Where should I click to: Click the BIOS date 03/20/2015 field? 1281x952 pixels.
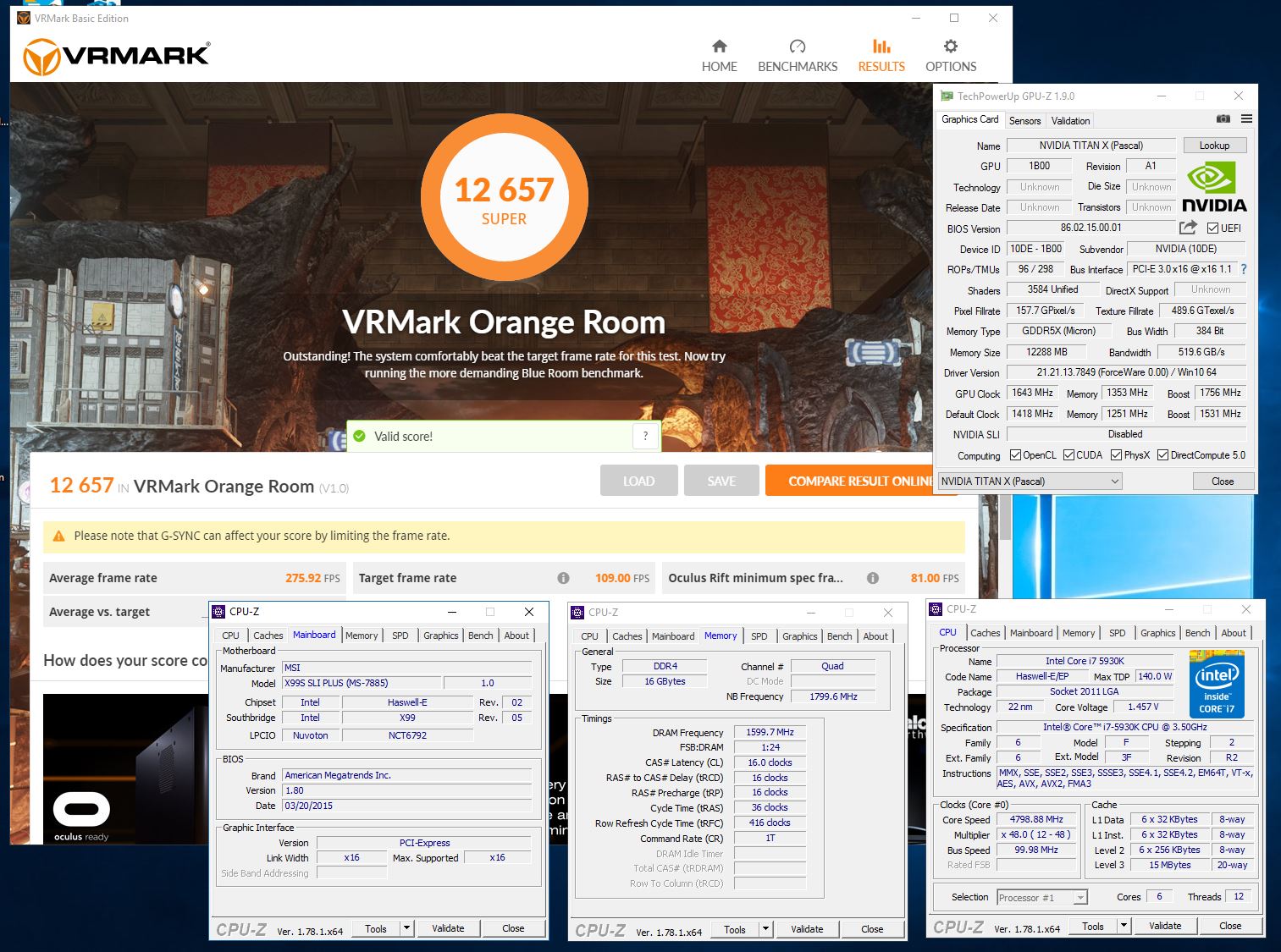click(x=407, y=806)
